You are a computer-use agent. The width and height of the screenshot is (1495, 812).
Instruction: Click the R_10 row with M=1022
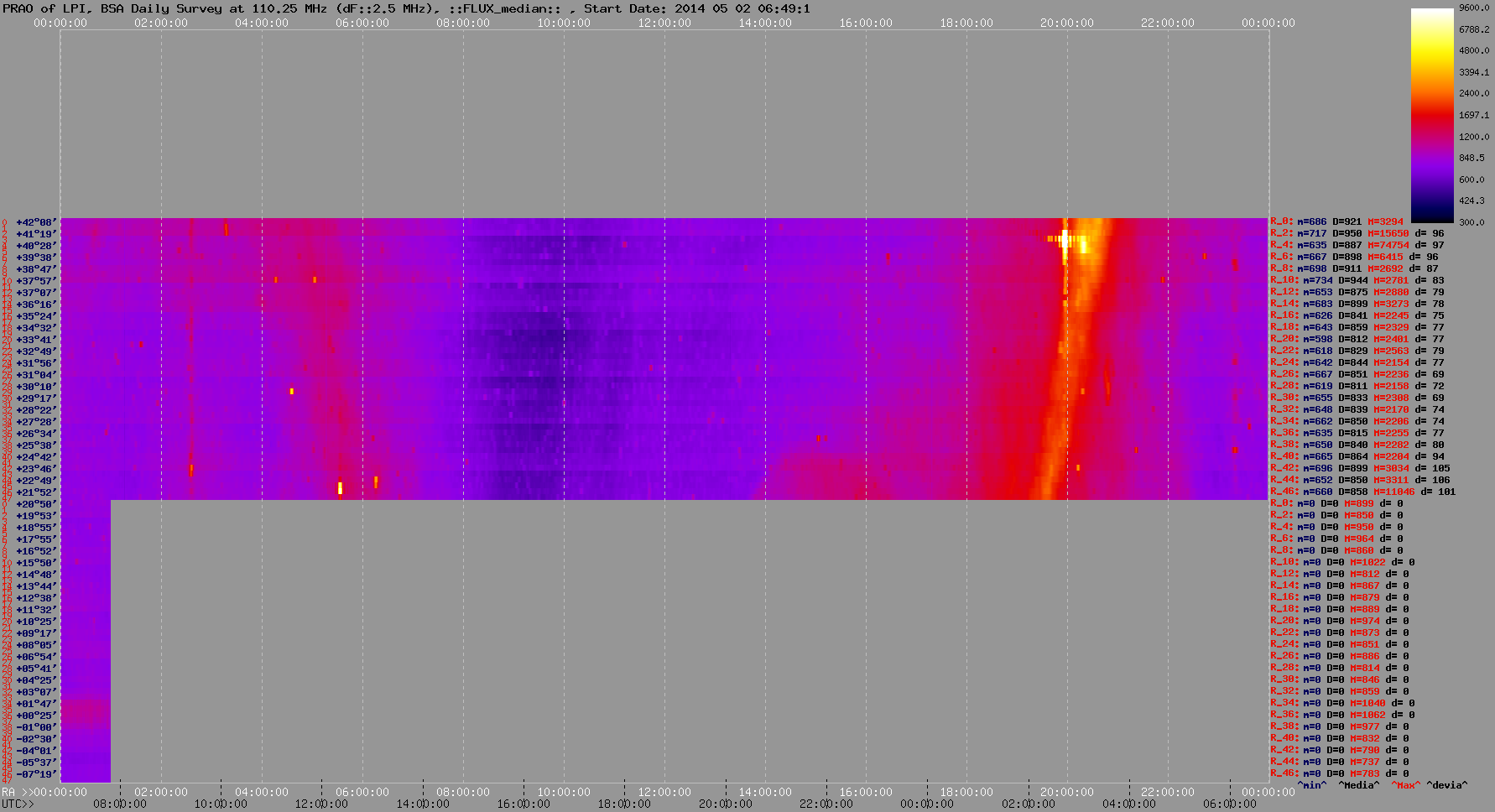(x=1342, y=562)
